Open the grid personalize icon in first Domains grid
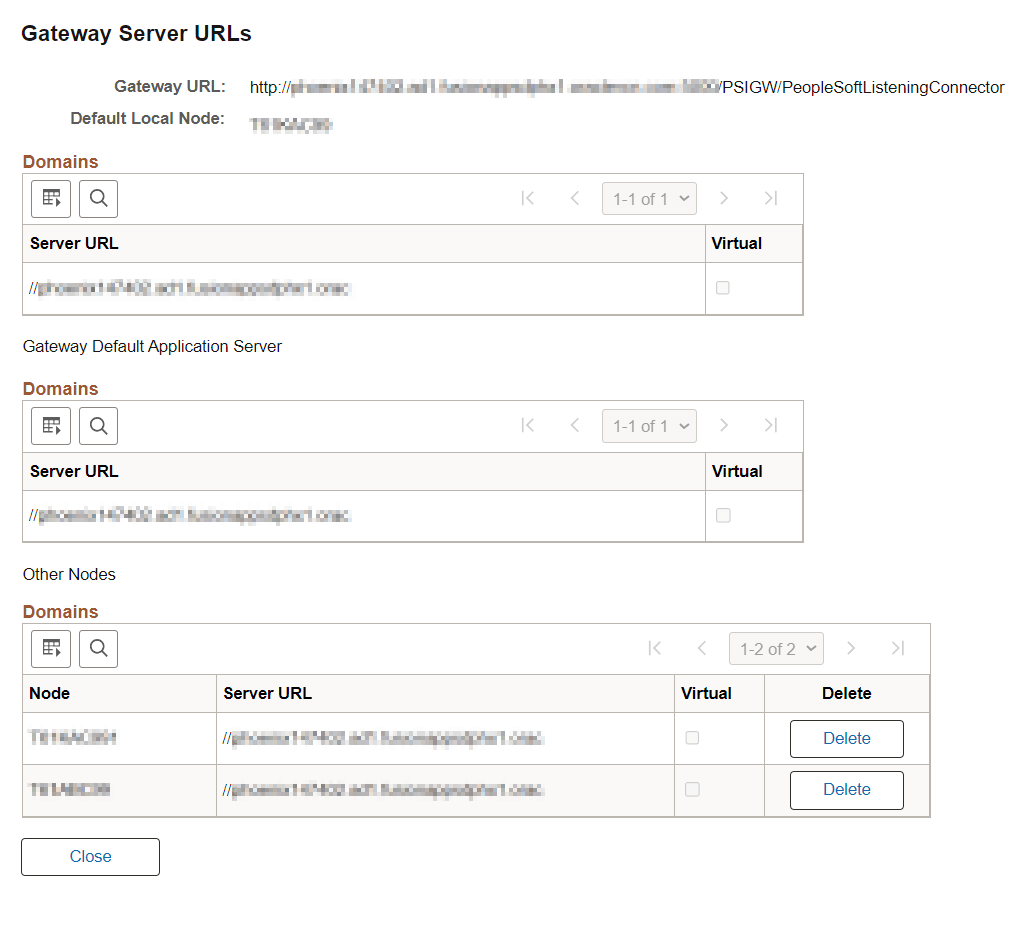The image size is (1015, 943). pyautogui.click(x=50, y=198)
